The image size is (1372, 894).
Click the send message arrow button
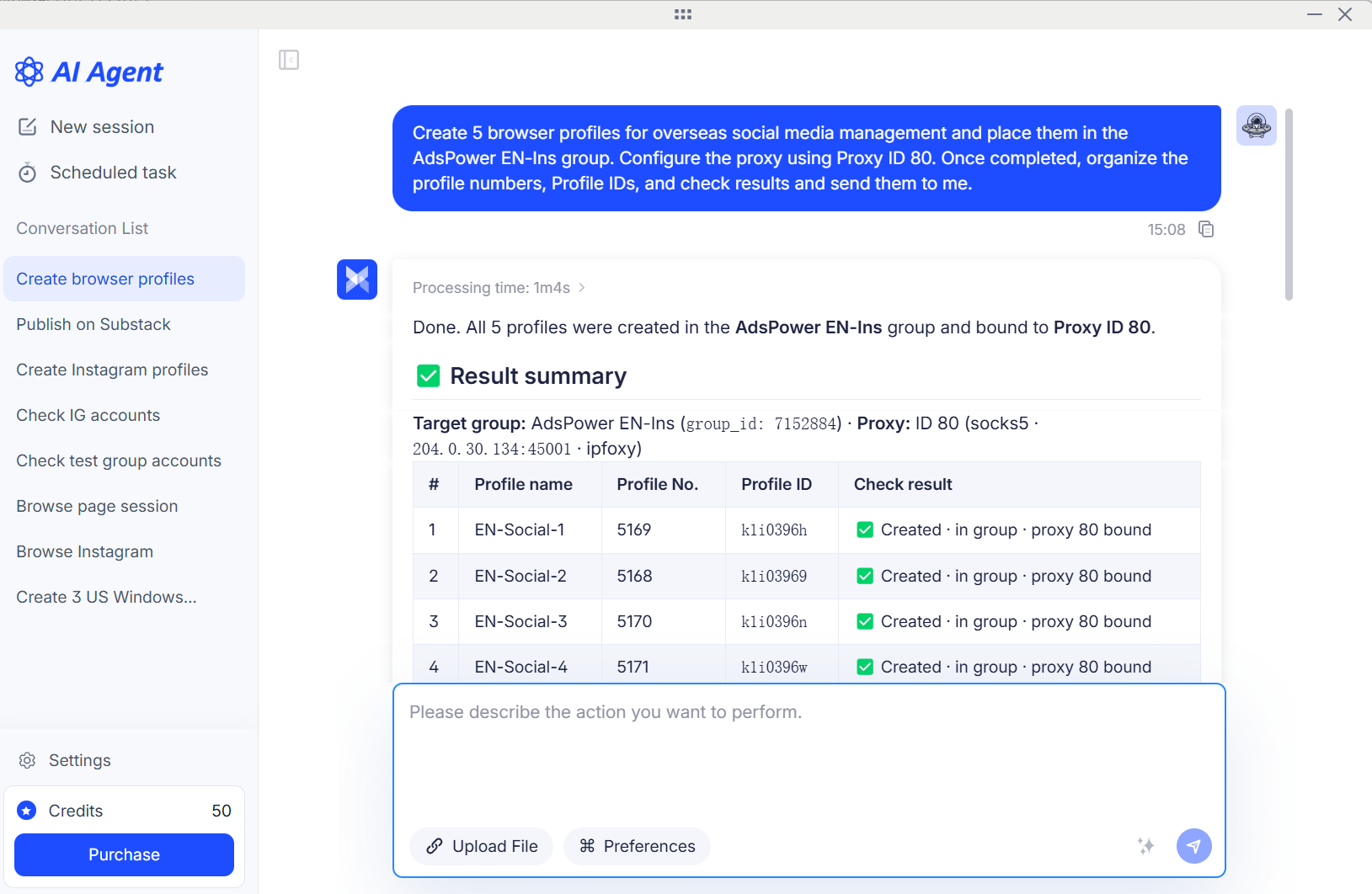pos(1194,846)
